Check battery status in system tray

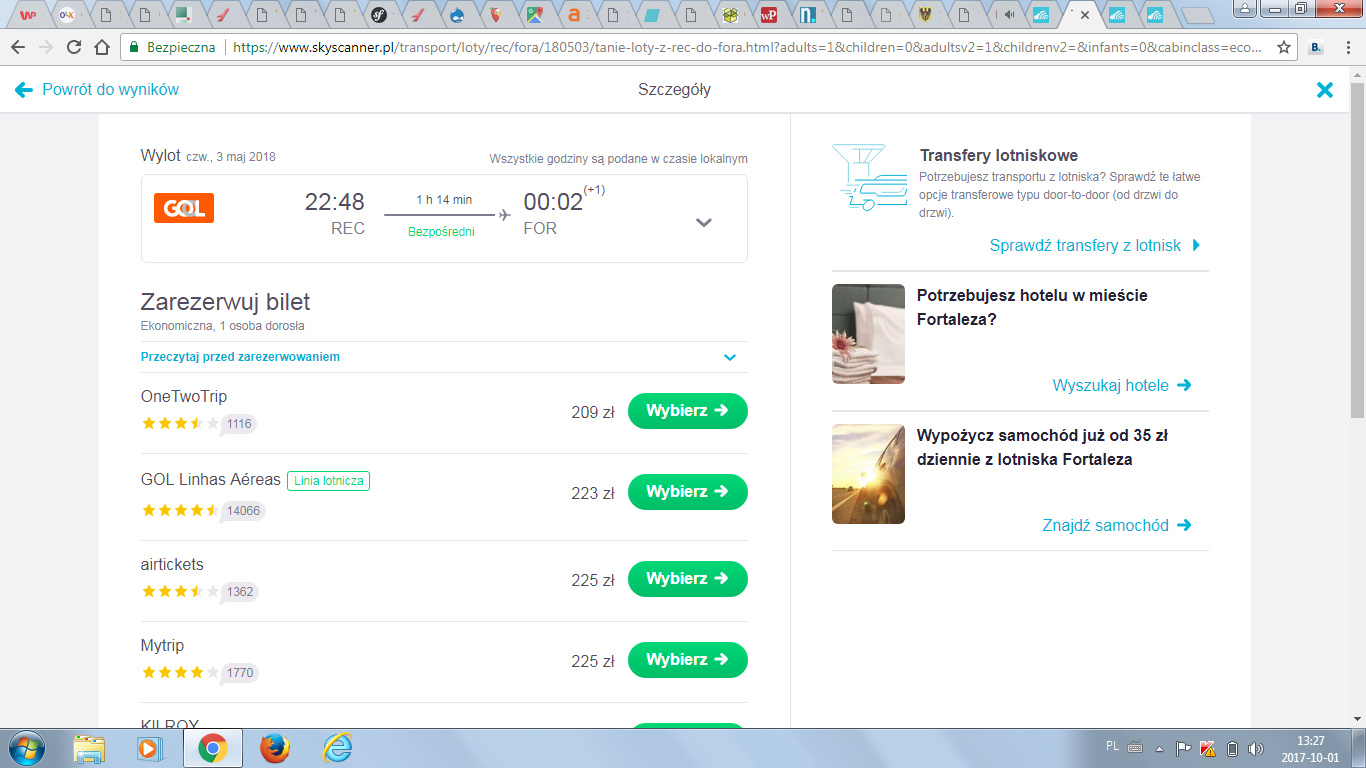(1232, 748)
